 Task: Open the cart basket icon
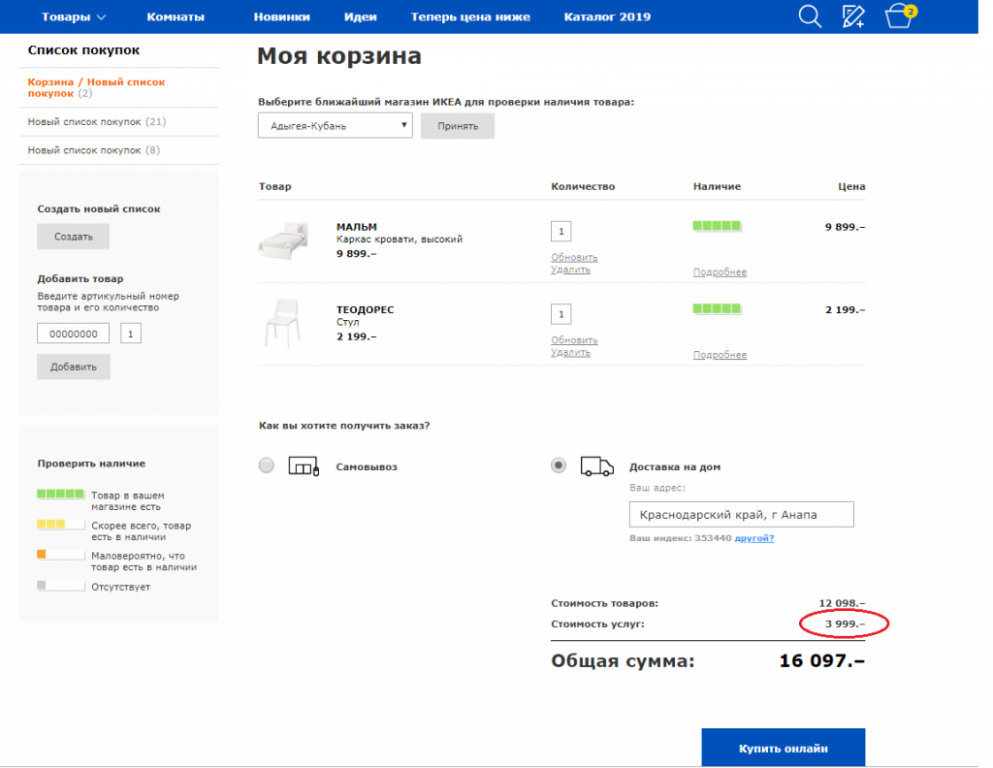(x=900, y=16)
